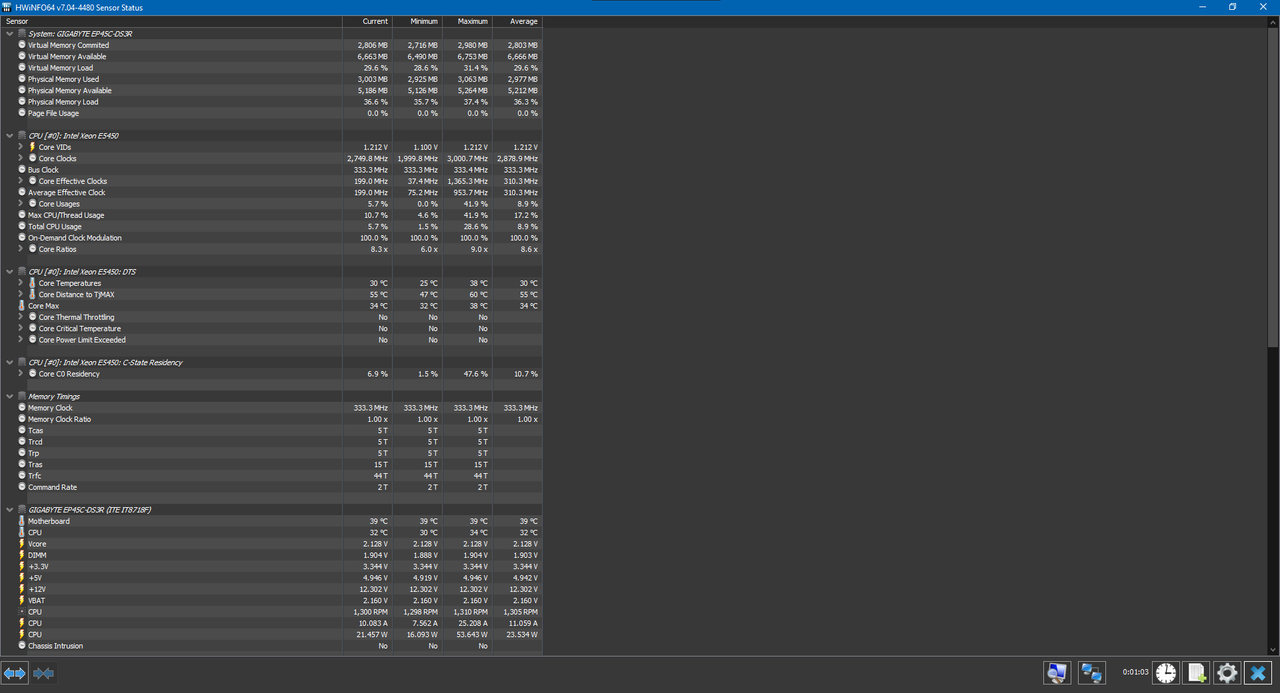
Task: Click the shrink columns arrows icon
Action: point(43,673)
